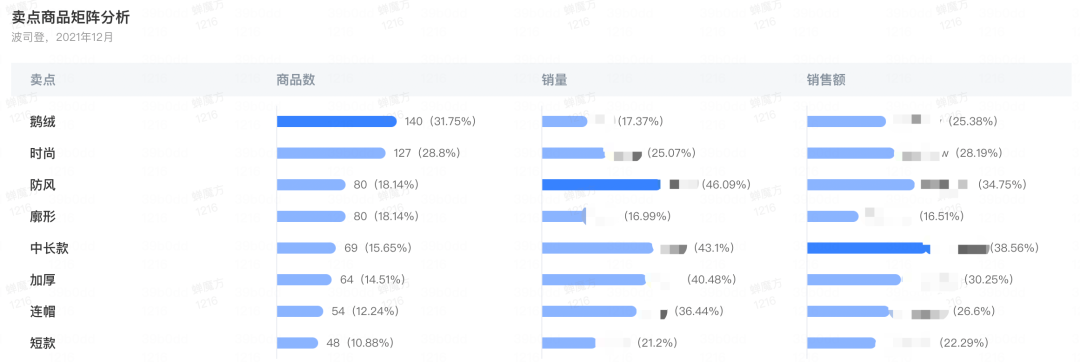Select the 廓形 row label

point(43,216)
